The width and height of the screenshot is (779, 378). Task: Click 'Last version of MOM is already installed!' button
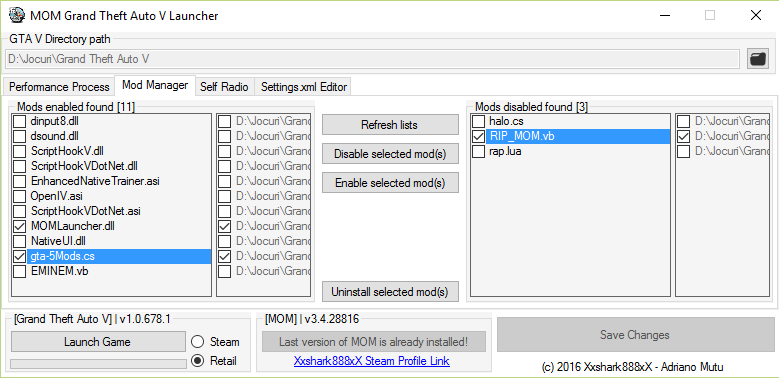(374, 342)
